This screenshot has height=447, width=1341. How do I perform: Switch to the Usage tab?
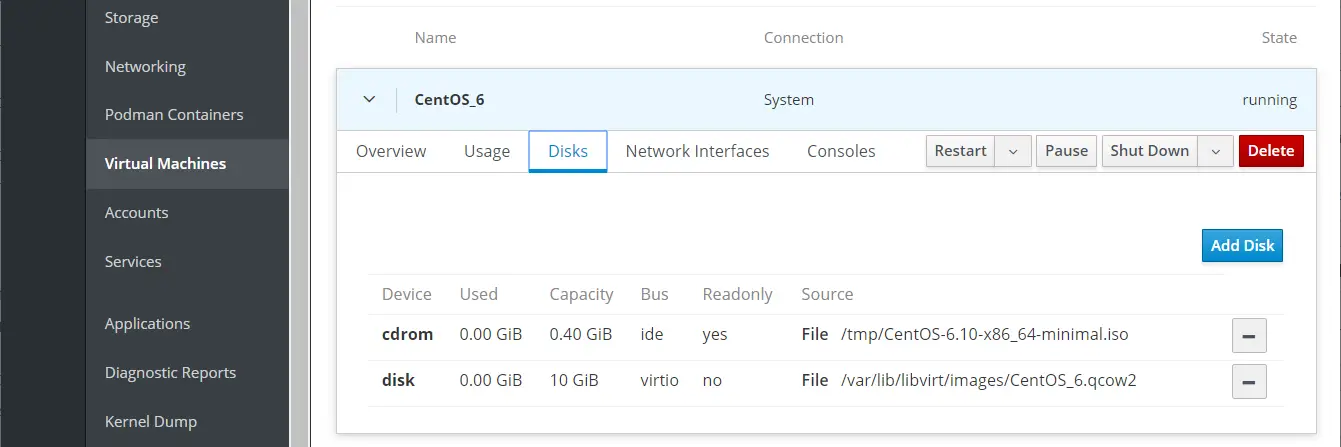(x=487, y=151)
